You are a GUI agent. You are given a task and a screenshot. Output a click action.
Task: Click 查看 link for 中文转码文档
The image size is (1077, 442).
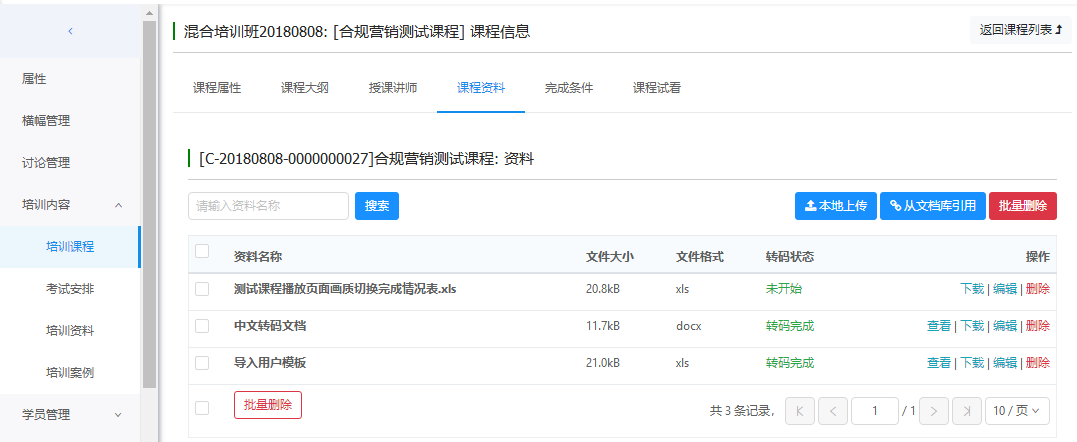pyautogui.click(x=938, y=326)
